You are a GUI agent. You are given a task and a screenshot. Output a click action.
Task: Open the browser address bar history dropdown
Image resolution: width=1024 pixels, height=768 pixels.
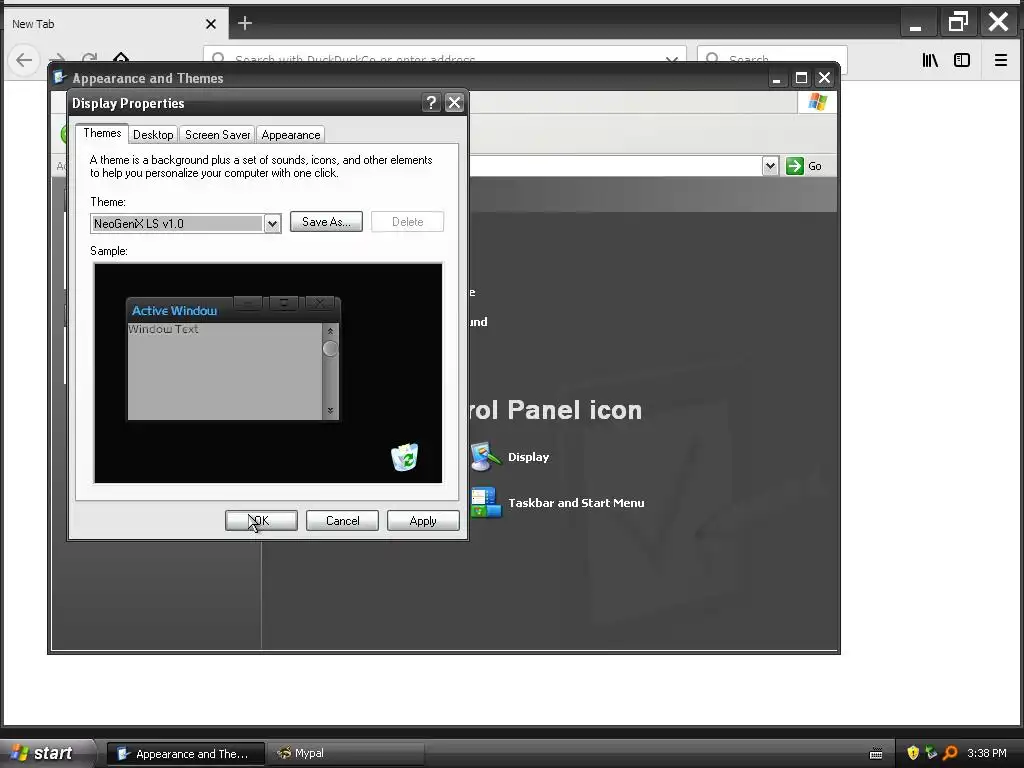coord(671,60)
